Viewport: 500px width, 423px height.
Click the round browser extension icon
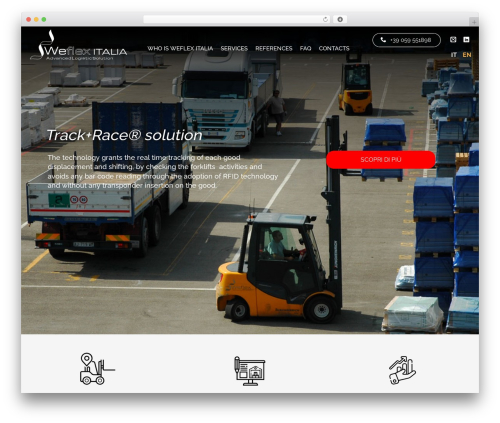(340, 19)
